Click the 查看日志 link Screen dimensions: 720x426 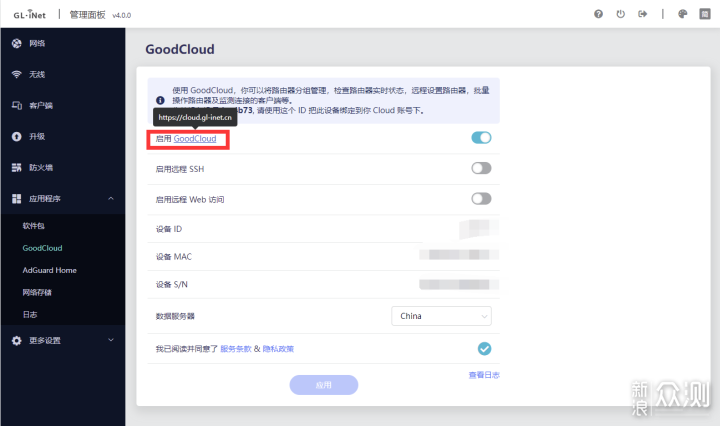[x=484, y=375]
